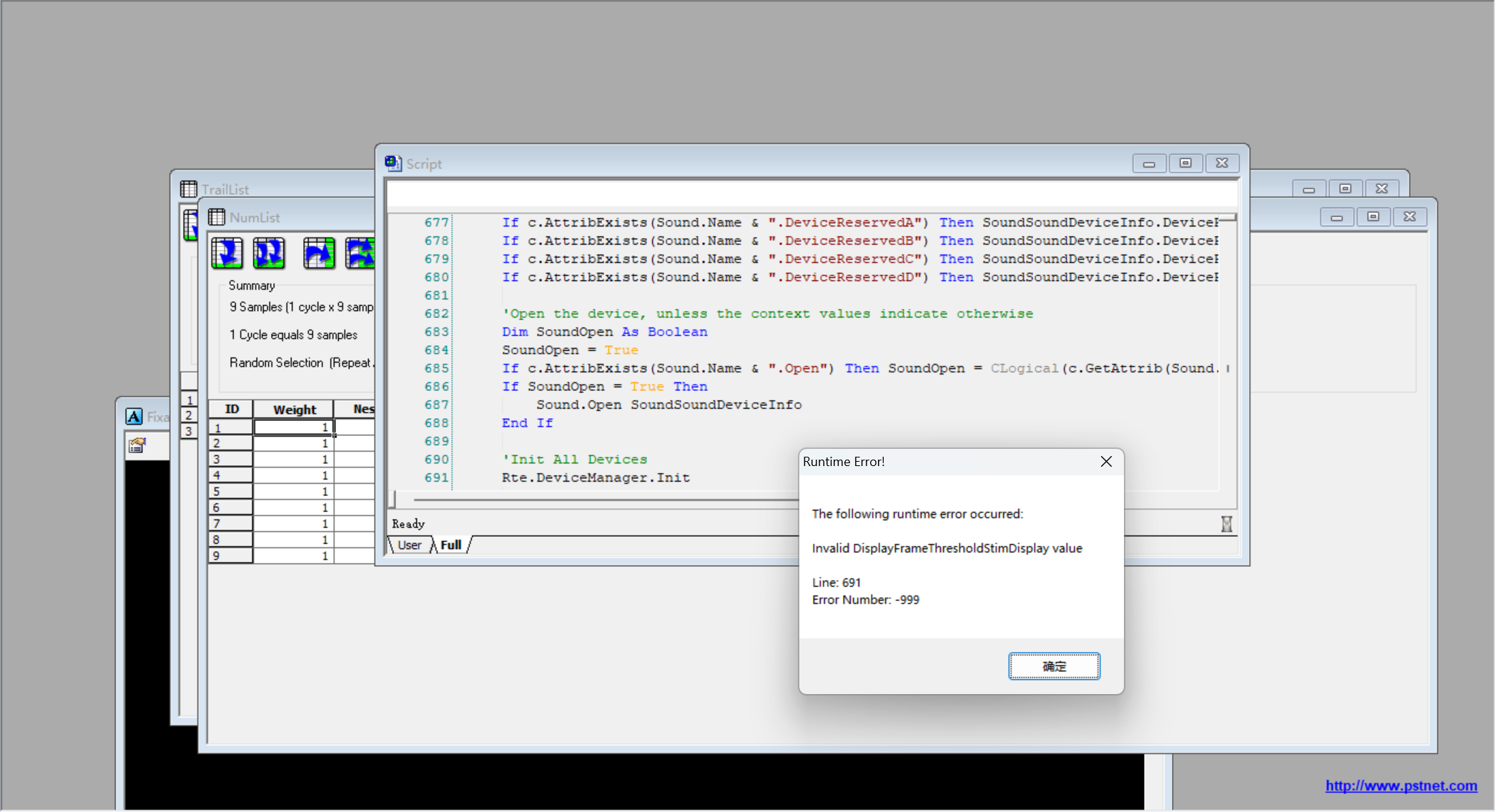
Task: Close the Runtime Error dialog with X
Action: tap(1106, 462)
